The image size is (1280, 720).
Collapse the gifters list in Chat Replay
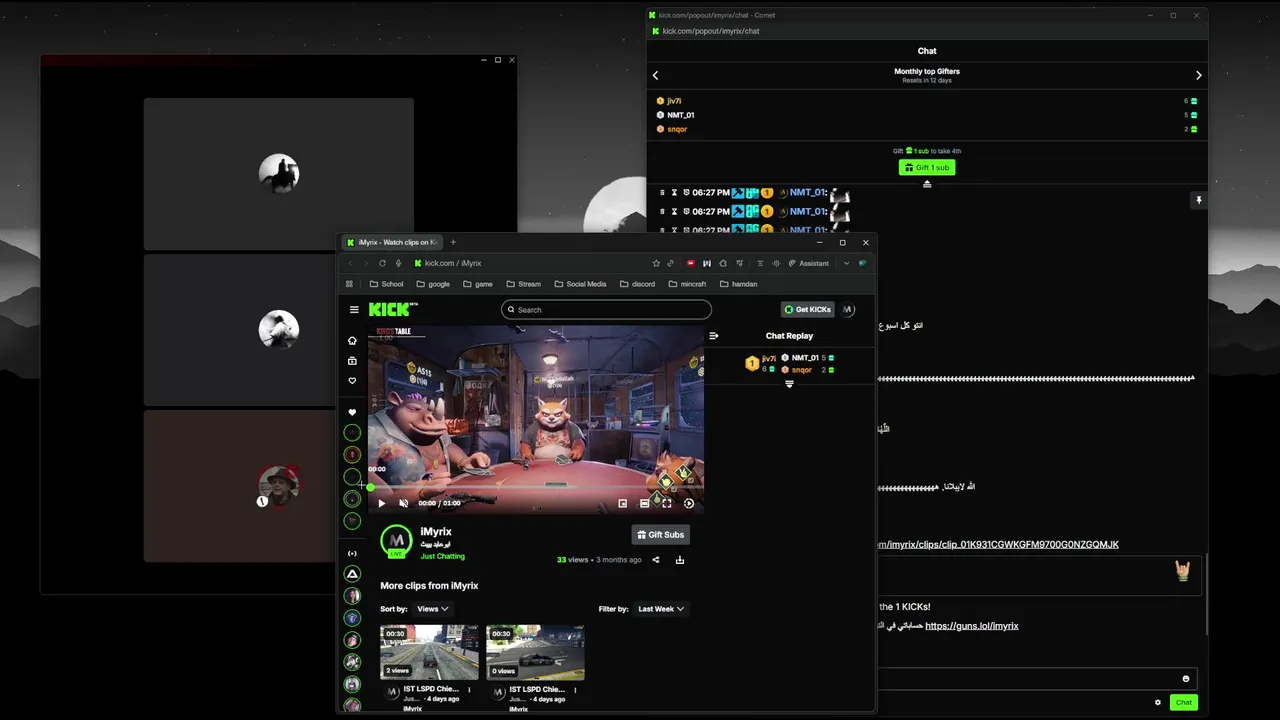(x=789, y=385)
